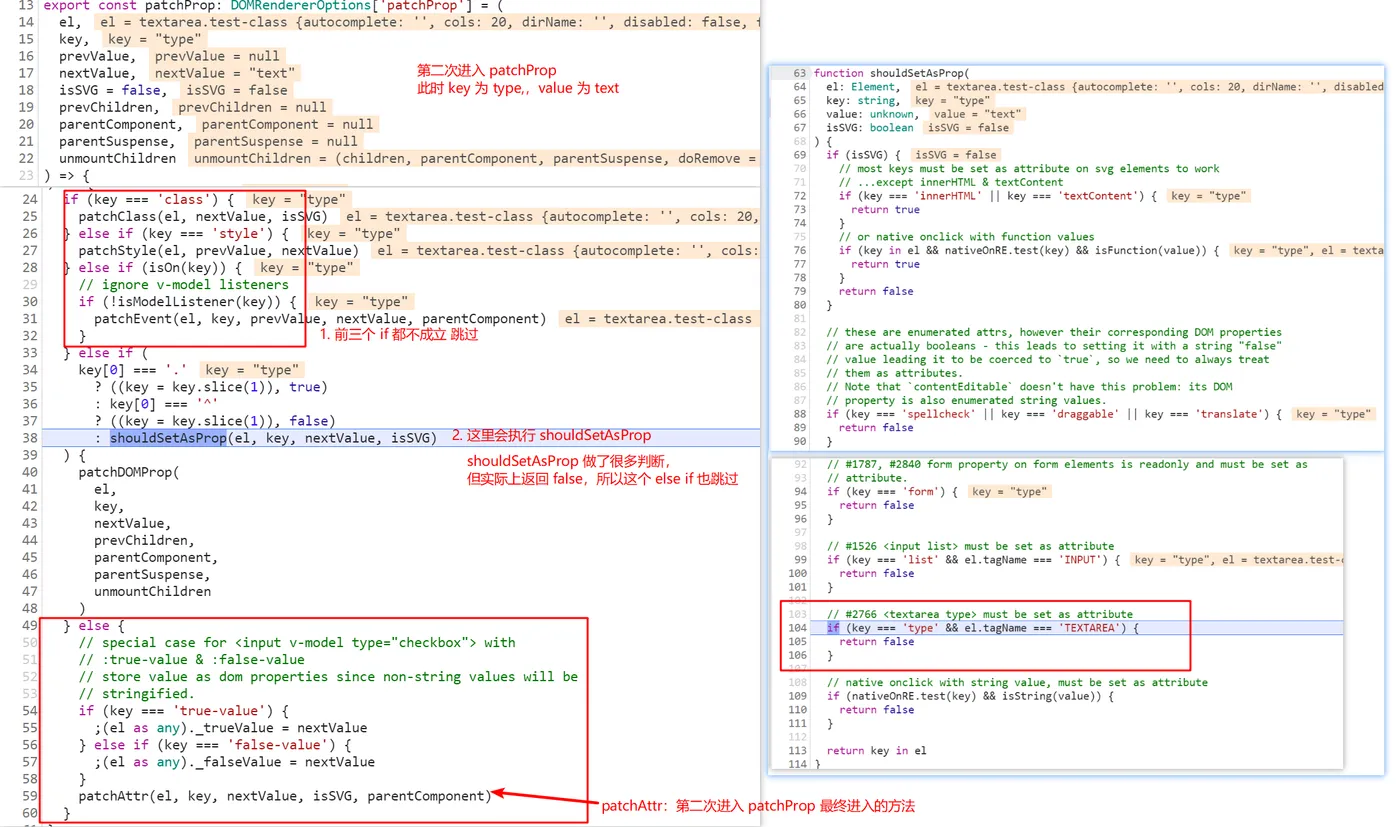Click comment 'these are enumerated attrs' line 82
Image resolution: width=1400 pixels, height=827 pixels.
click(1054, 332)
